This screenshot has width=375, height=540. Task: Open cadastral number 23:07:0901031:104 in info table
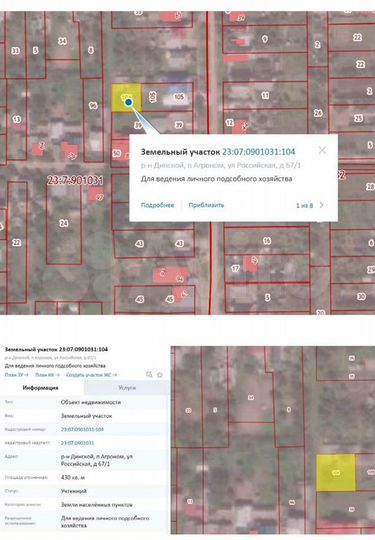82,429
